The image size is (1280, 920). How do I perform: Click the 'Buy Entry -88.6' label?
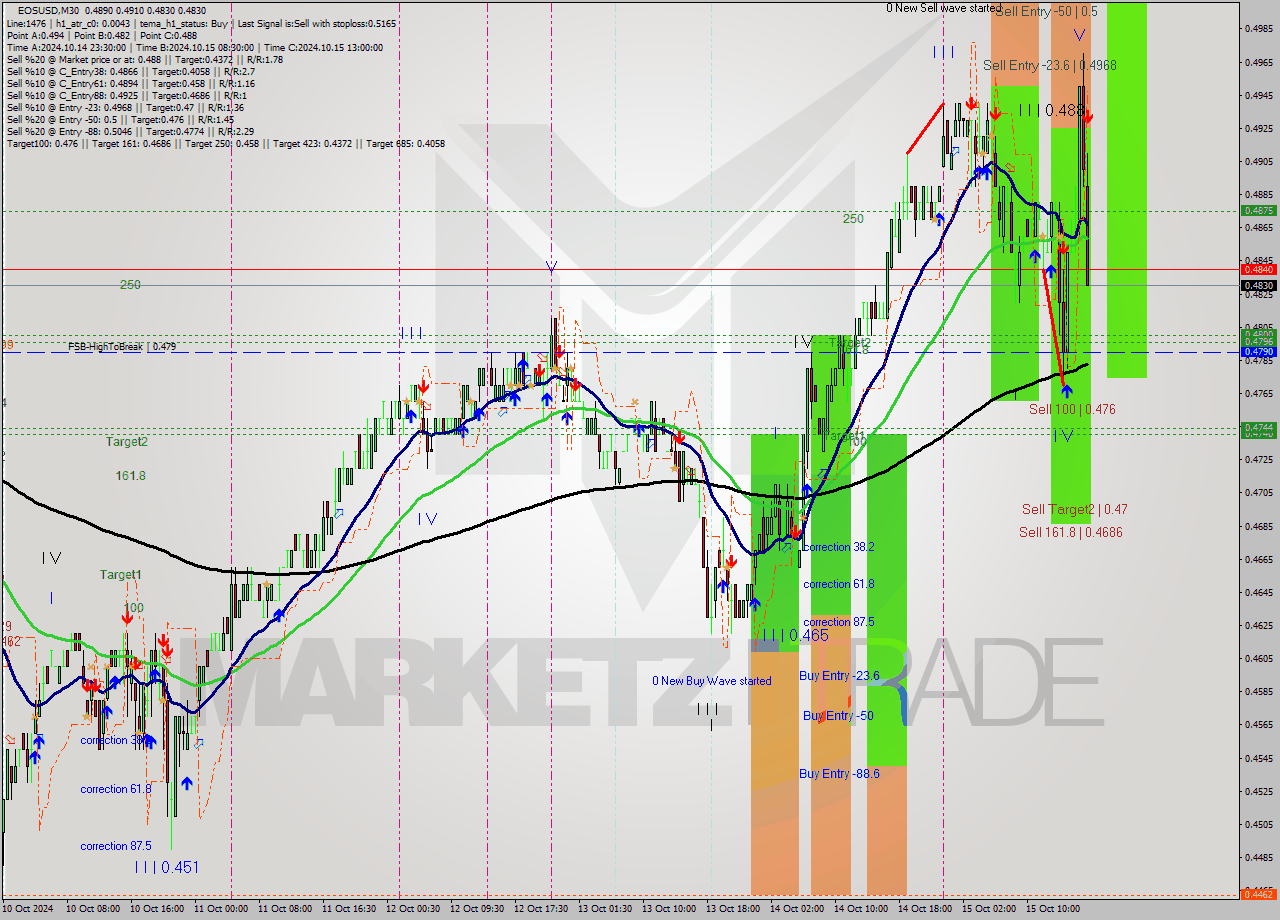[x=839, y=774]
